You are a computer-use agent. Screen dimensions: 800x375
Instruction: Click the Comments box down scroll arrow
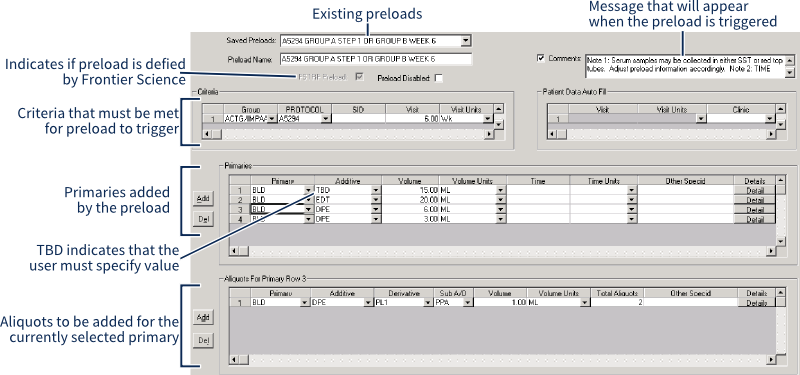(790, 72)
